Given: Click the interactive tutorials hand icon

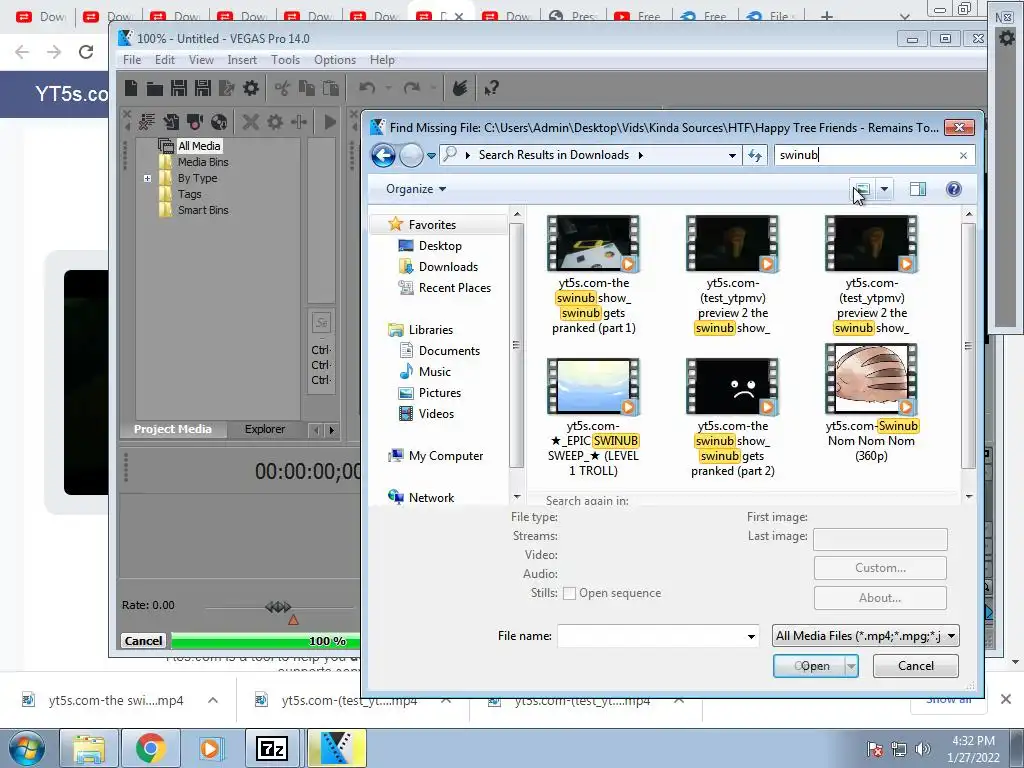Looking at the screenshot, I should coord(460,88).
